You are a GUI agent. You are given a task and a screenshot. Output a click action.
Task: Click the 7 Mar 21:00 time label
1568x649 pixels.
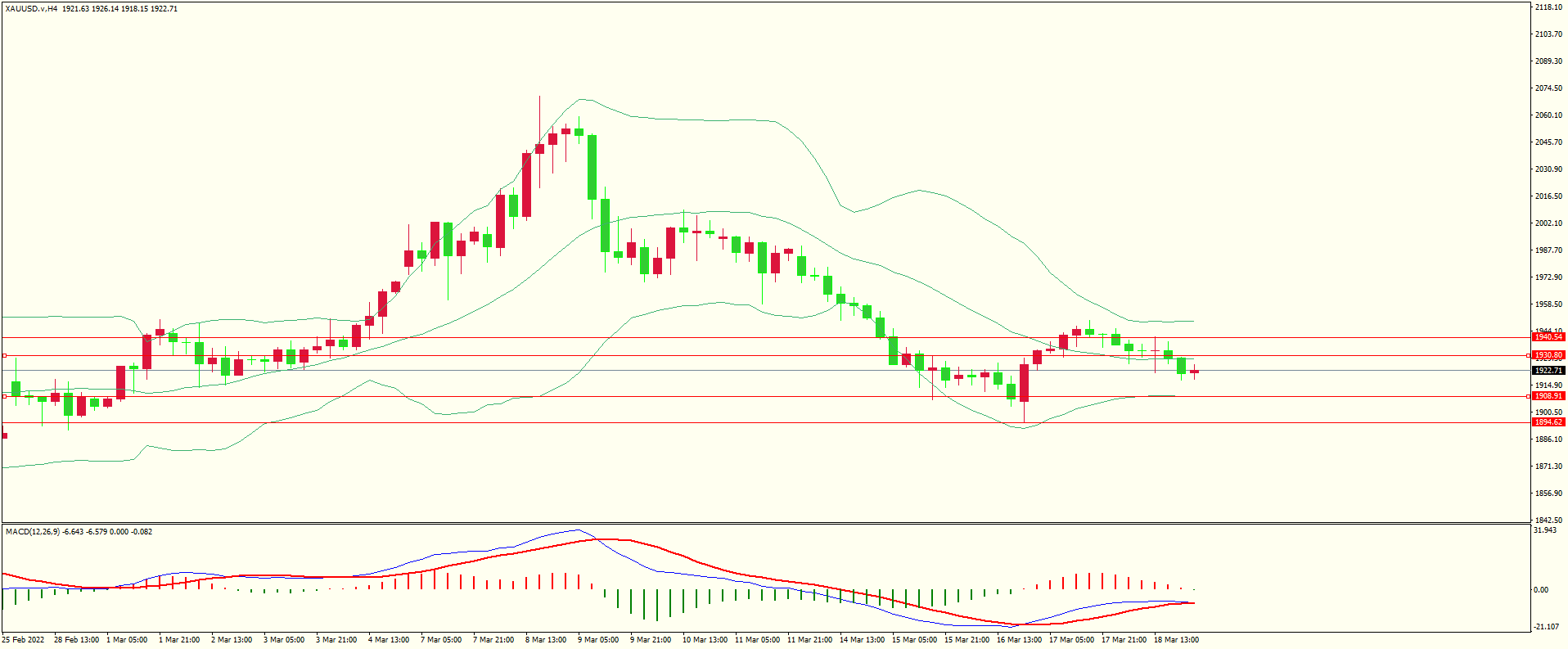point(493,640)
